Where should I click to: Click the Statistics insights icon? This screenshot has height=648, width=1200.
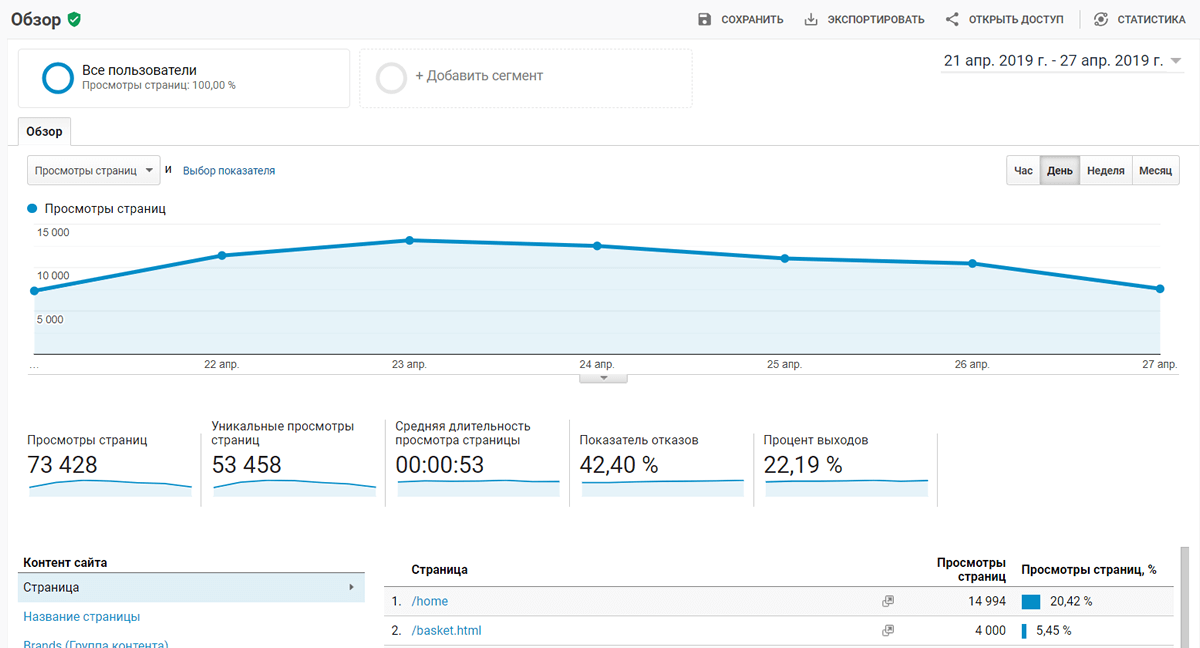click(1101, 19)
